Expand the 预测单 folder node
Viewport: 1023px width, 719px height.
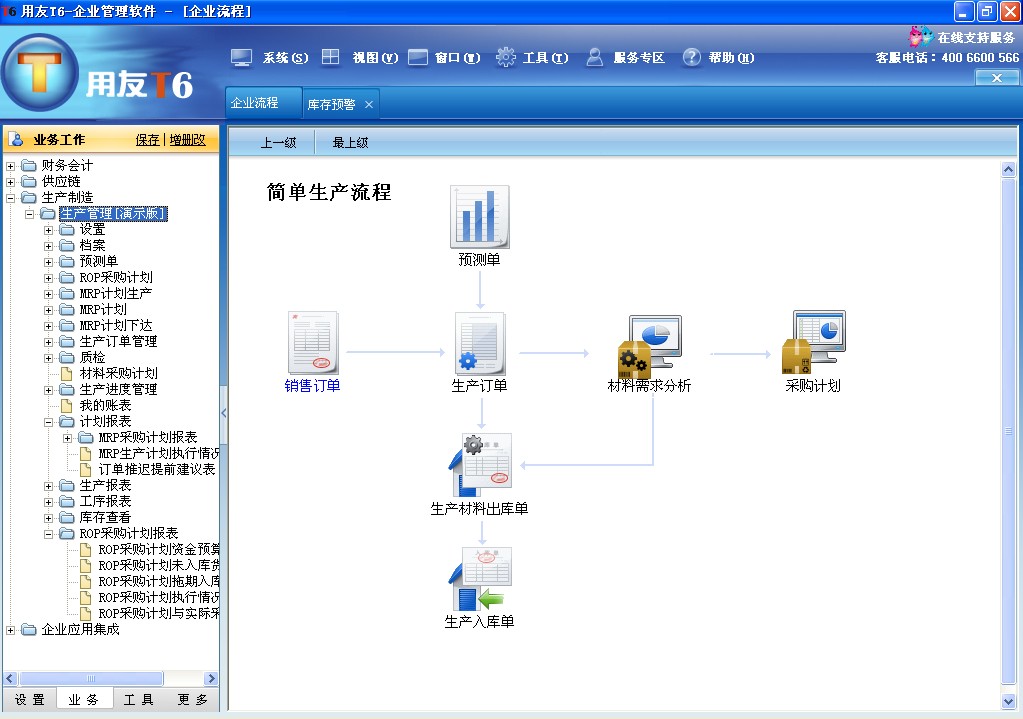click(x=48, y=262)
